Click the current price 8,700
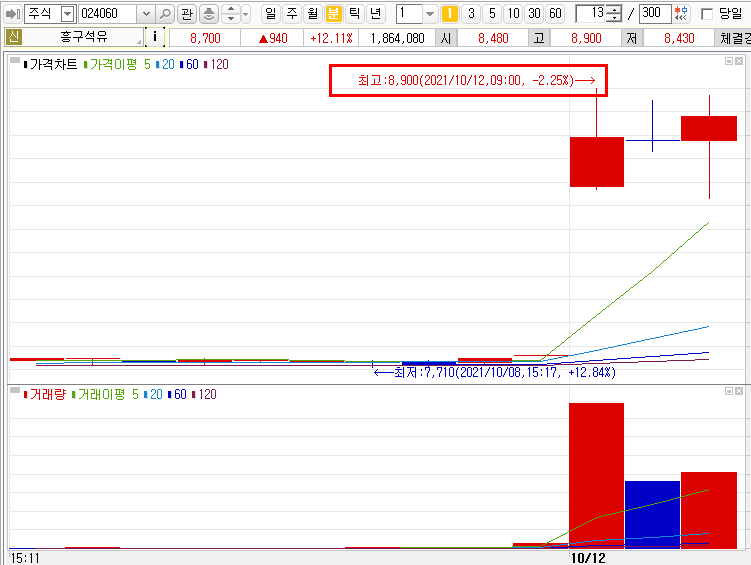The width and height of the screenshot is (751, 565). click(x=205, y=38)
